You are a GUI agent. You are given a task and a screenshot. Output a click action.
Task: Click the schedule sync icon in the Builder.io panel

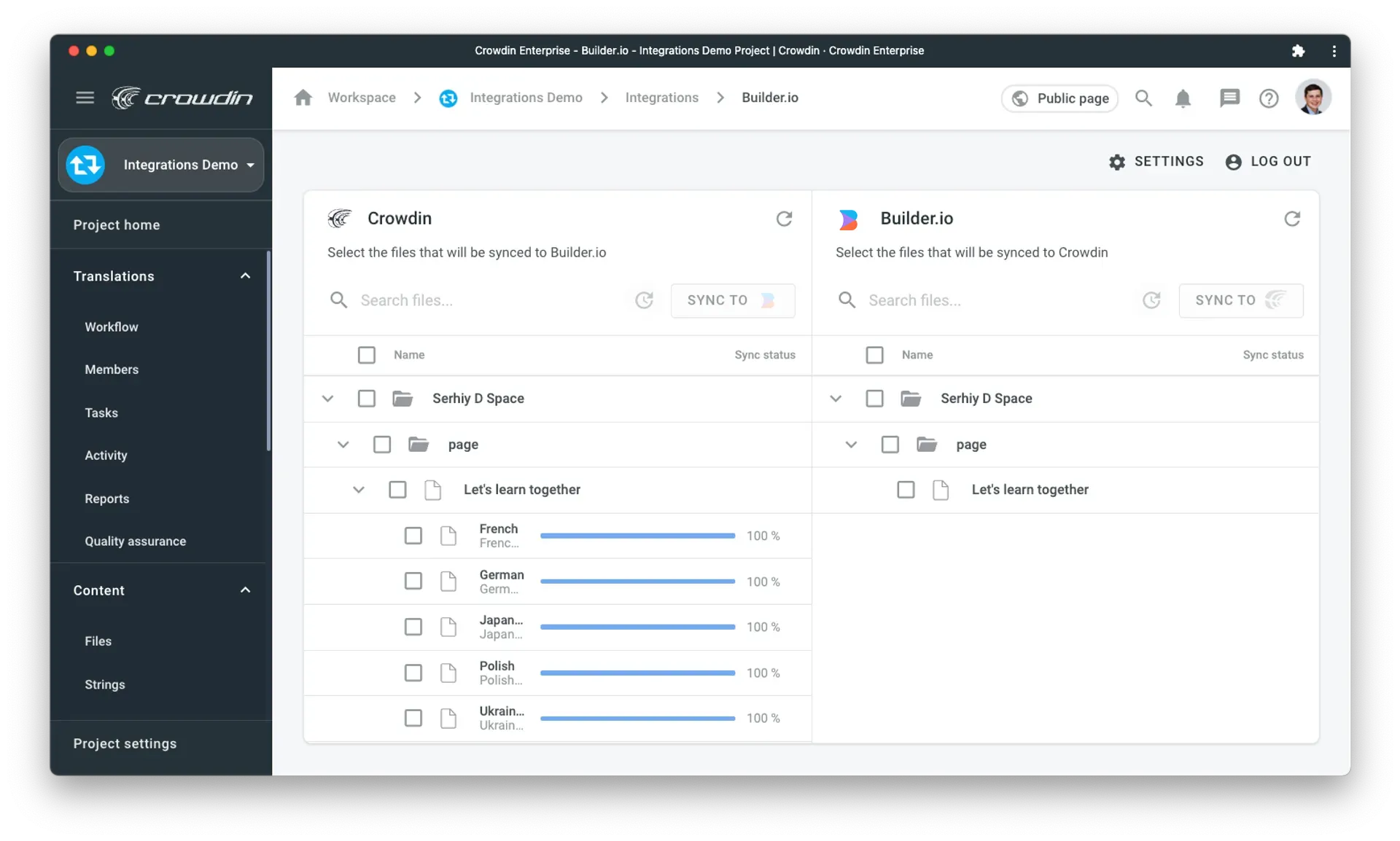(x=1151, y=300)
